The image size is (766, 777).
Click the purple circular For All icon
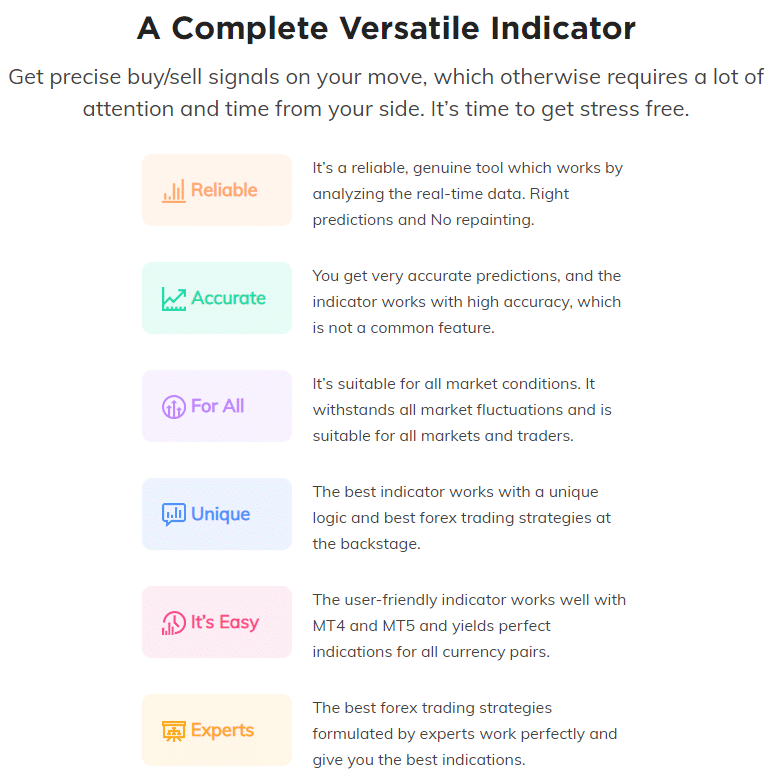pyautogui.click(x=173, y=407)
